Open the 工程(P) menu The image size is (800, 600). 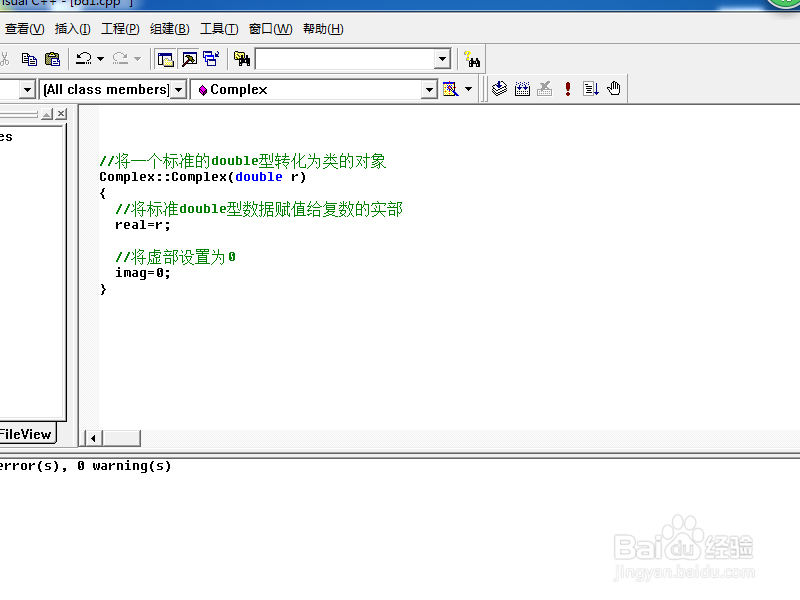[120, 29]
